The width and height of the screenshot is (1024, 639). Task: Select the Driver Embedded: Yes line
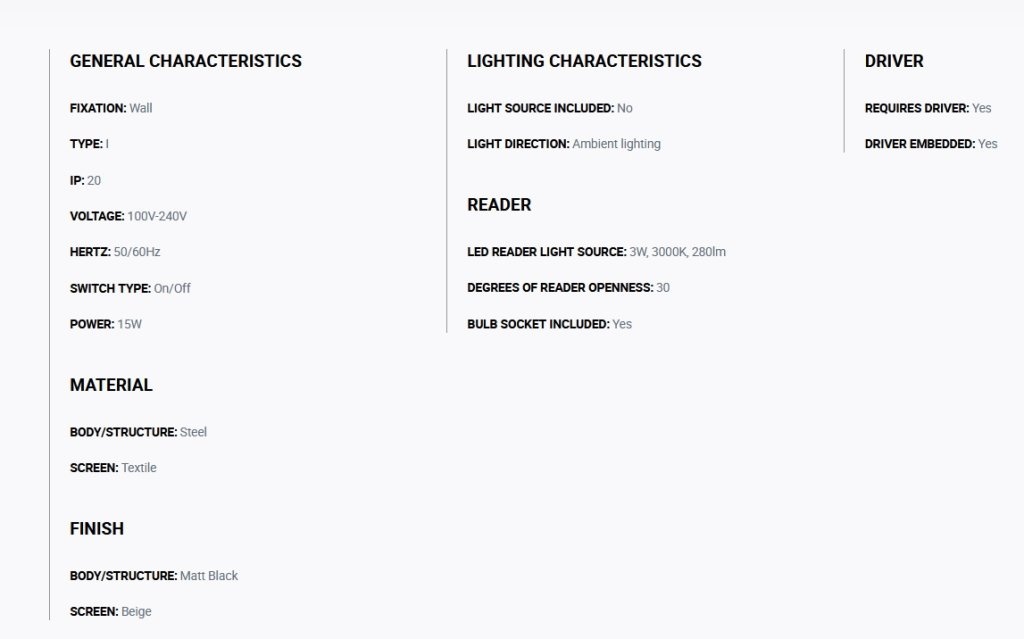[x=931, y=144]
